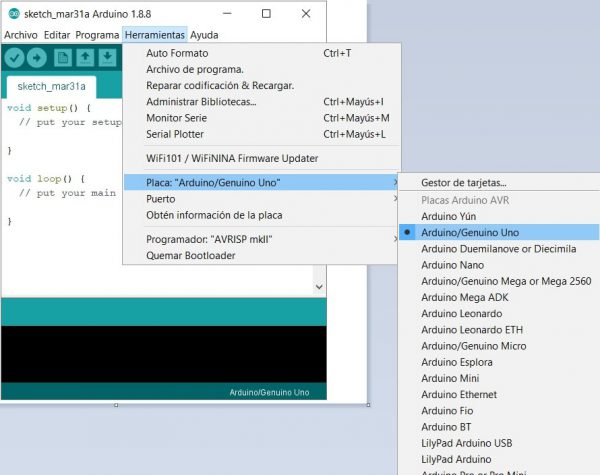Select Arduino Mini board
This screenshot has height=475, width=600.
pyautogui.click(x=499, y=378)
